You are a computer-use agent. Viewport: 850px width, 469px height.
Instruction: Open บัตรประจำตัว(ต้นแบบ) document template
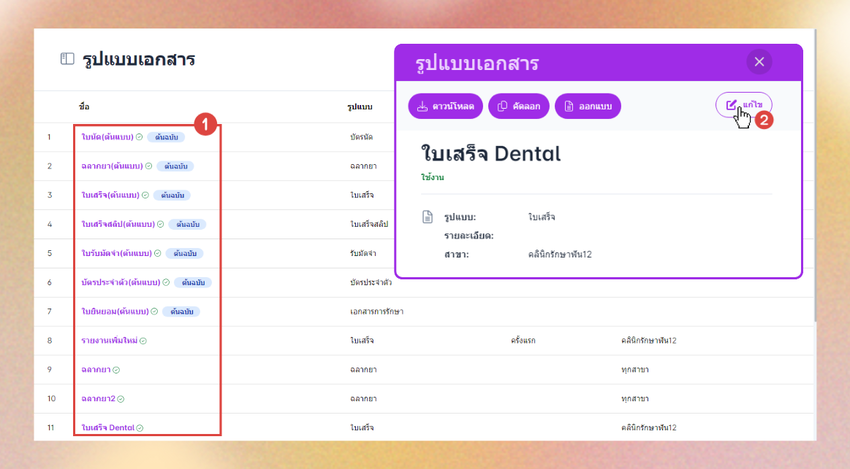click(121, 282)
